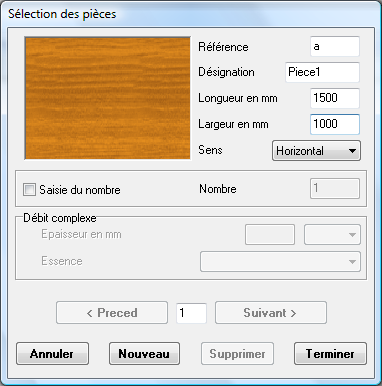
Task: Open the Epaisseur unit dropdown arrow
Action: point(332,235)
